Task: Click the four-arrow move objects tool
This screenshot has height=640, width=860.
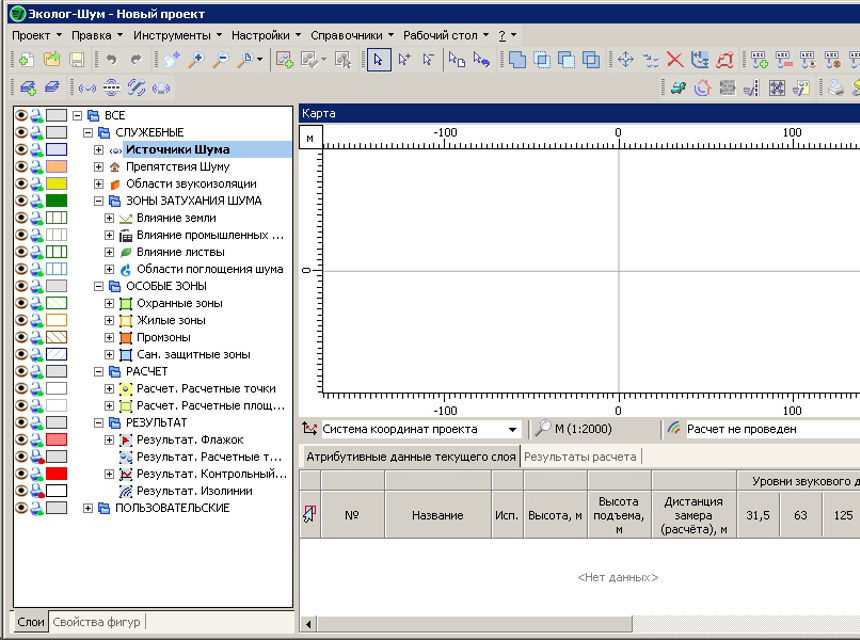Action: [x=626, y=59]
